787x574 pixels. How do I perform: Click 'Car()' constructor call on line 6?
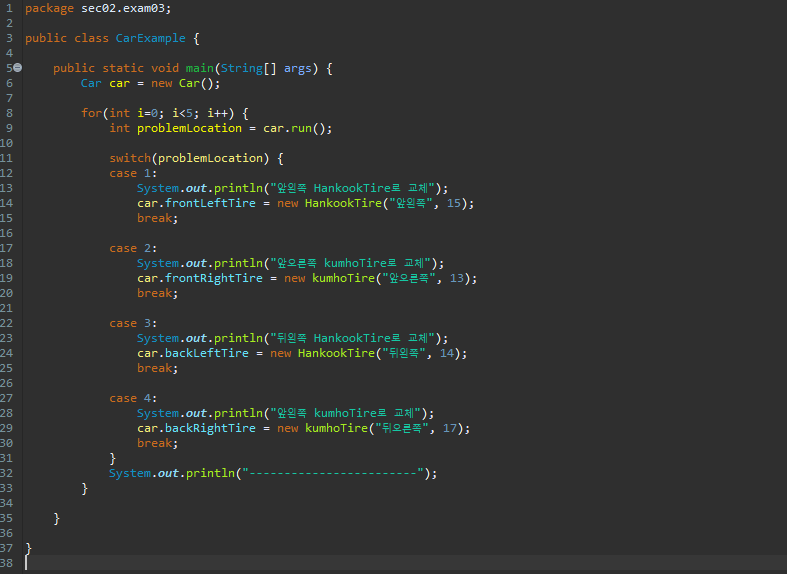196,83
